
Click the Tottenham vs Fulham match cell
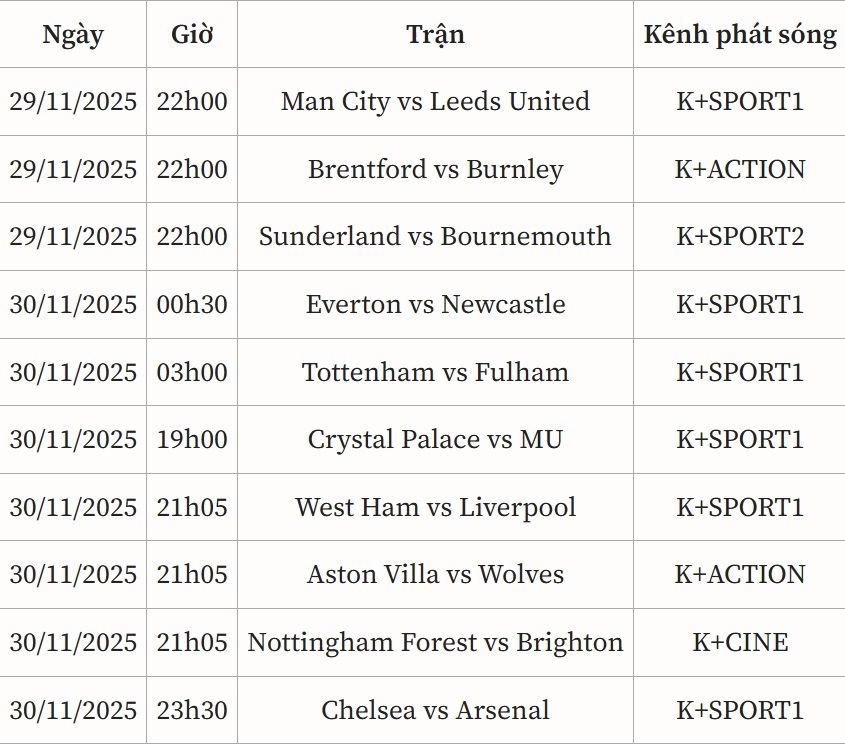[x=435, y=373]
